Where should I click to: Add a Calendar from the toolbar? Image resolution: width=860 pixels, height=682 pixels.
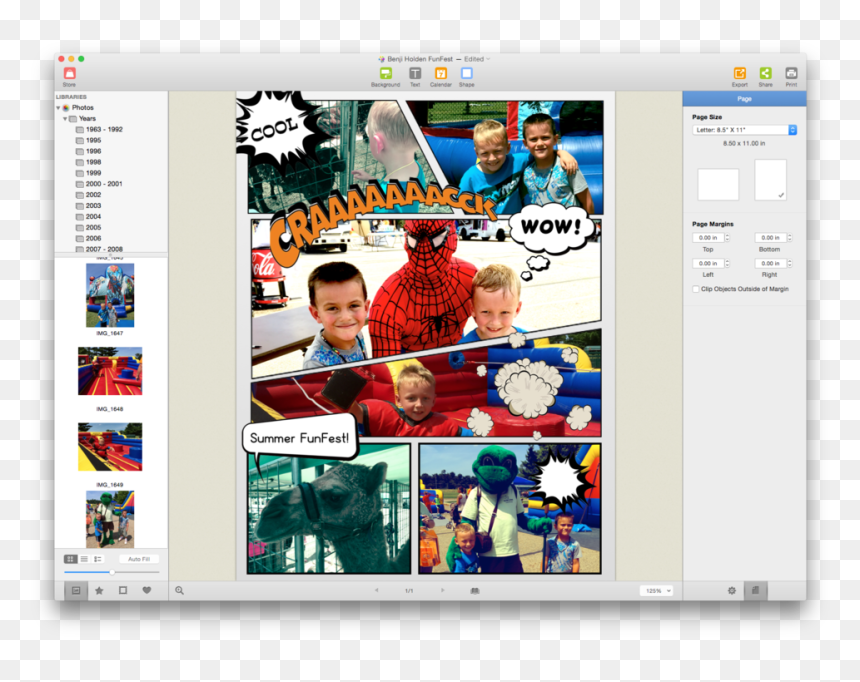[x=440, y=74]
